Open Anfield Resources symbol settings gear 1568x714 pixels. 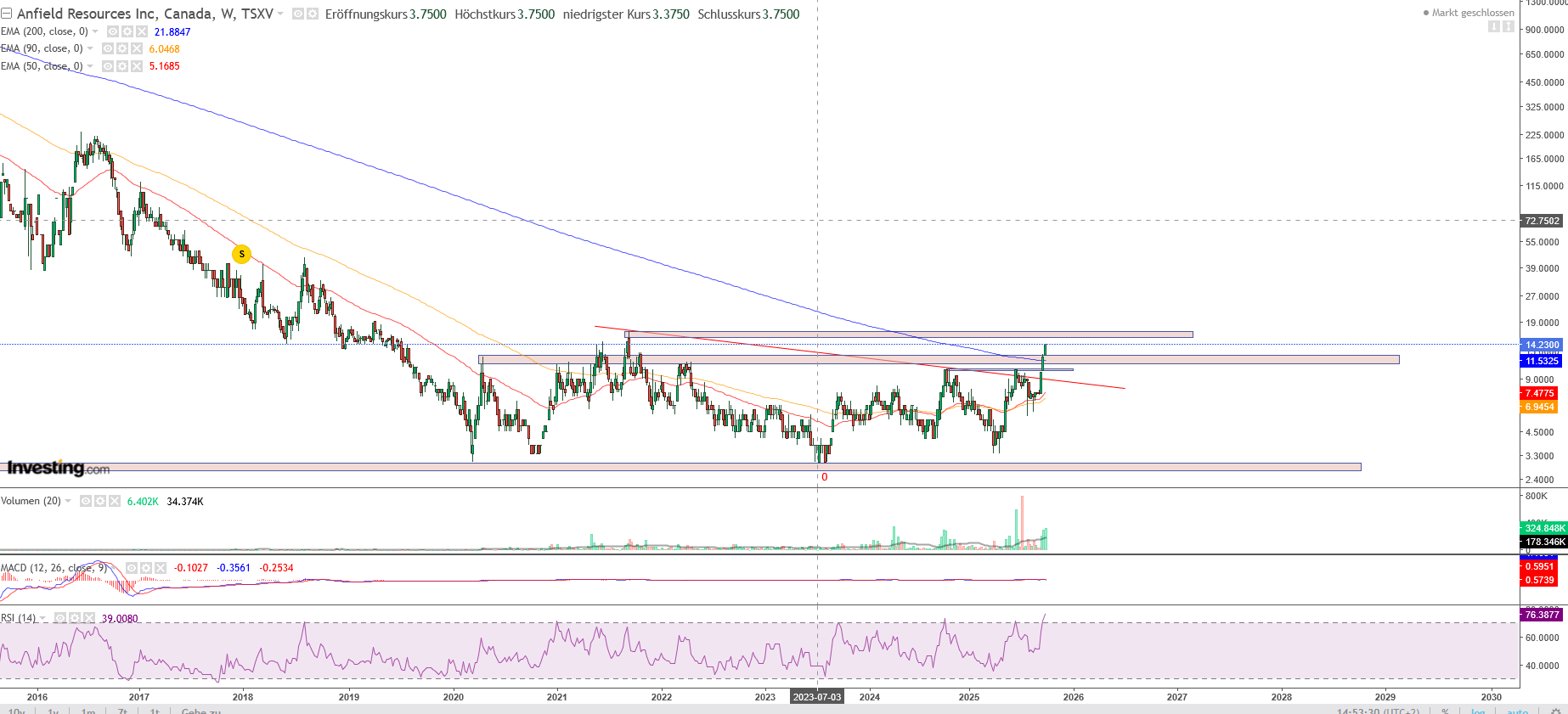coord(312,14)
